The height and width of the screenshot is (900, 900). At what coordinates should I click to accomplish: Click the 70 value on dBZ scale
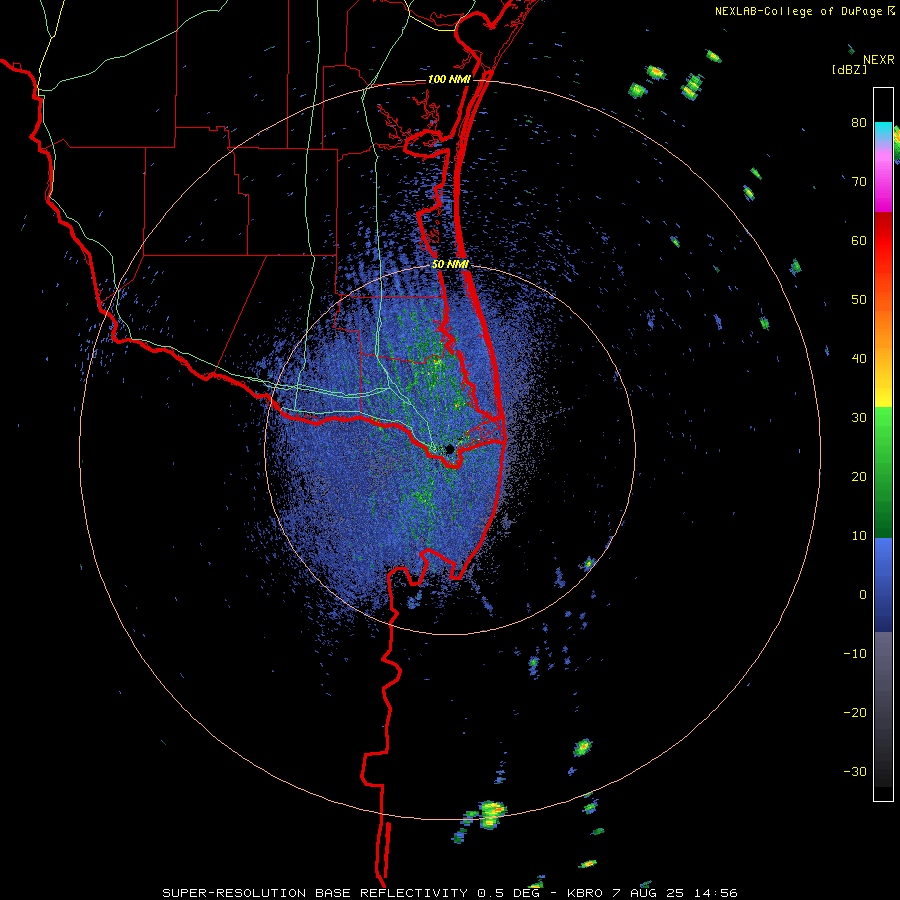point(859,181)
